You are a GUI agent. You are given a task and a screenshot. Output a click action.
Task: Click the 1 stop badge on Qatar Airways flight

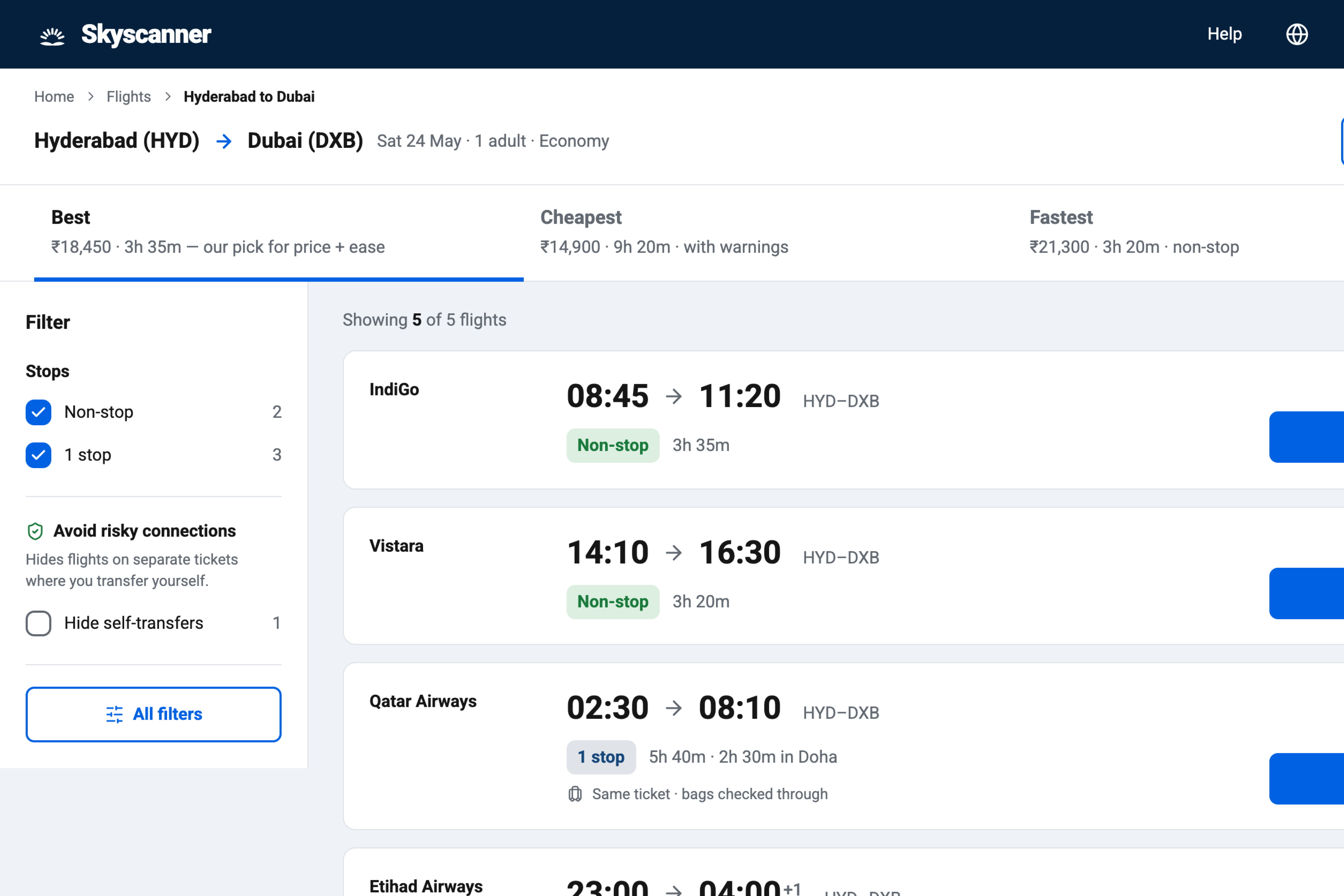(x=601, y=757)
